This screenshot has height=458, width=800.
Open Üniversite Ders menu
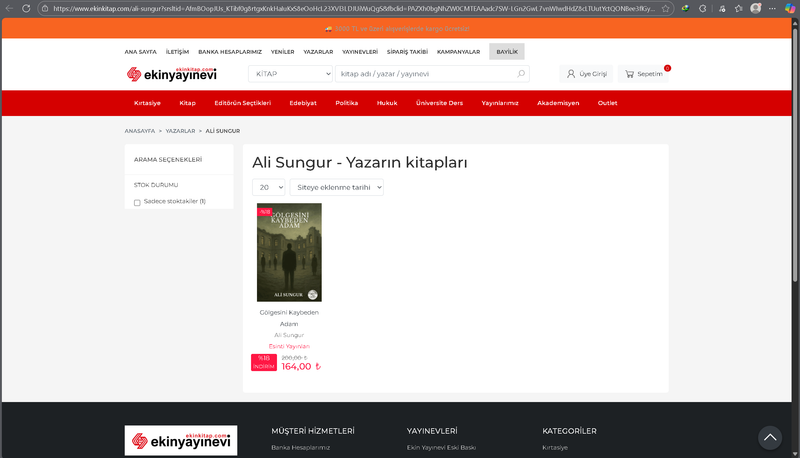(439, 103)
